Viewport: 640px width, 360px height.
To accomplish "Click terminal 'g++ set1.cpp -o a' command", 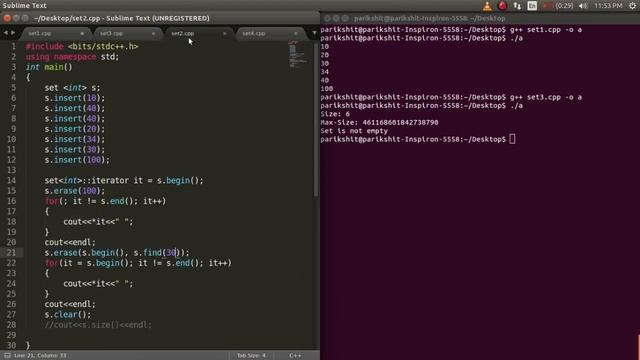I will (546, 30).
